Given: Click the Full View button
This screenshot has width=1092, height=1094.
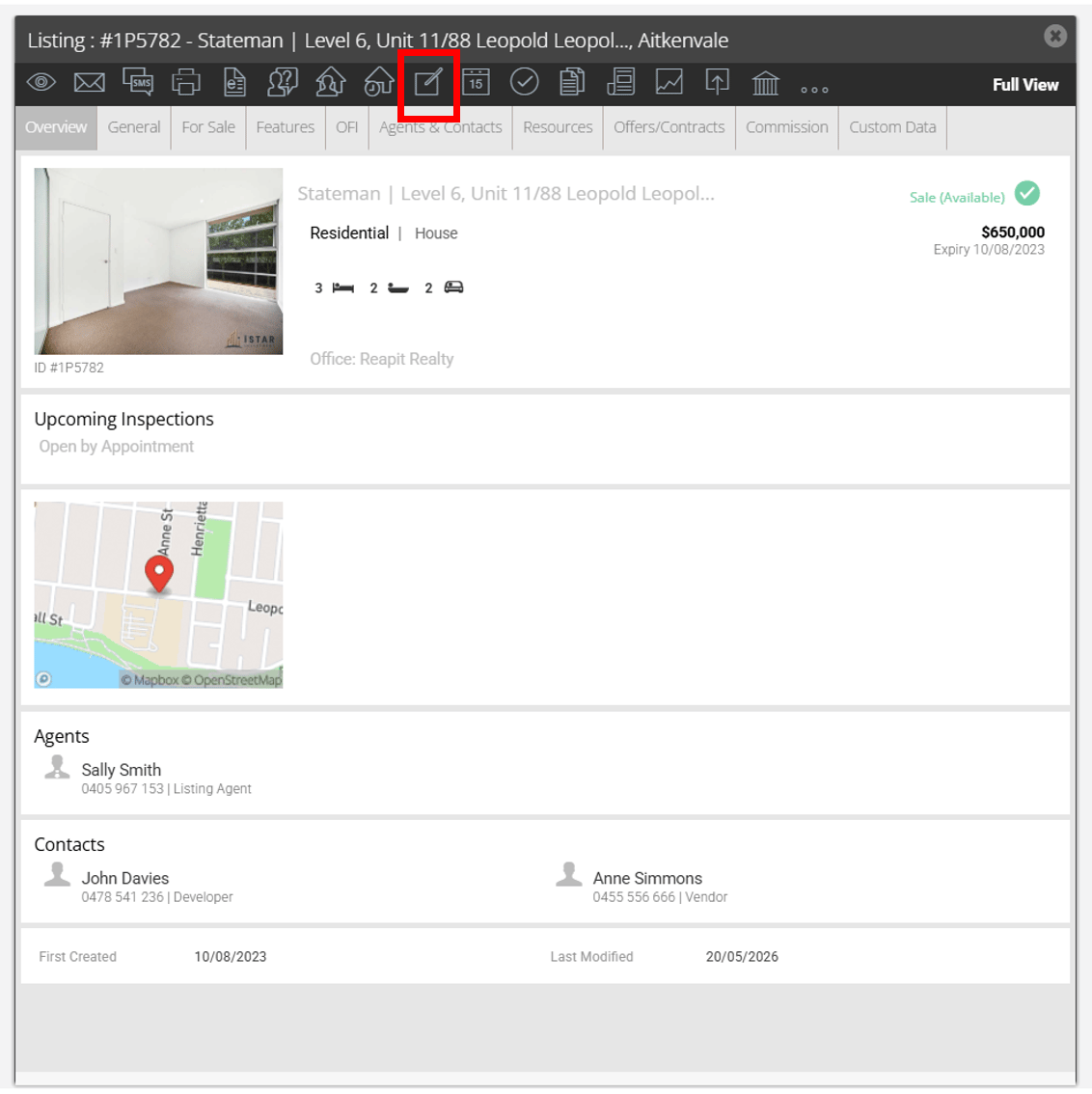Looking at the screenshot, I should [x=1025, y=85].
